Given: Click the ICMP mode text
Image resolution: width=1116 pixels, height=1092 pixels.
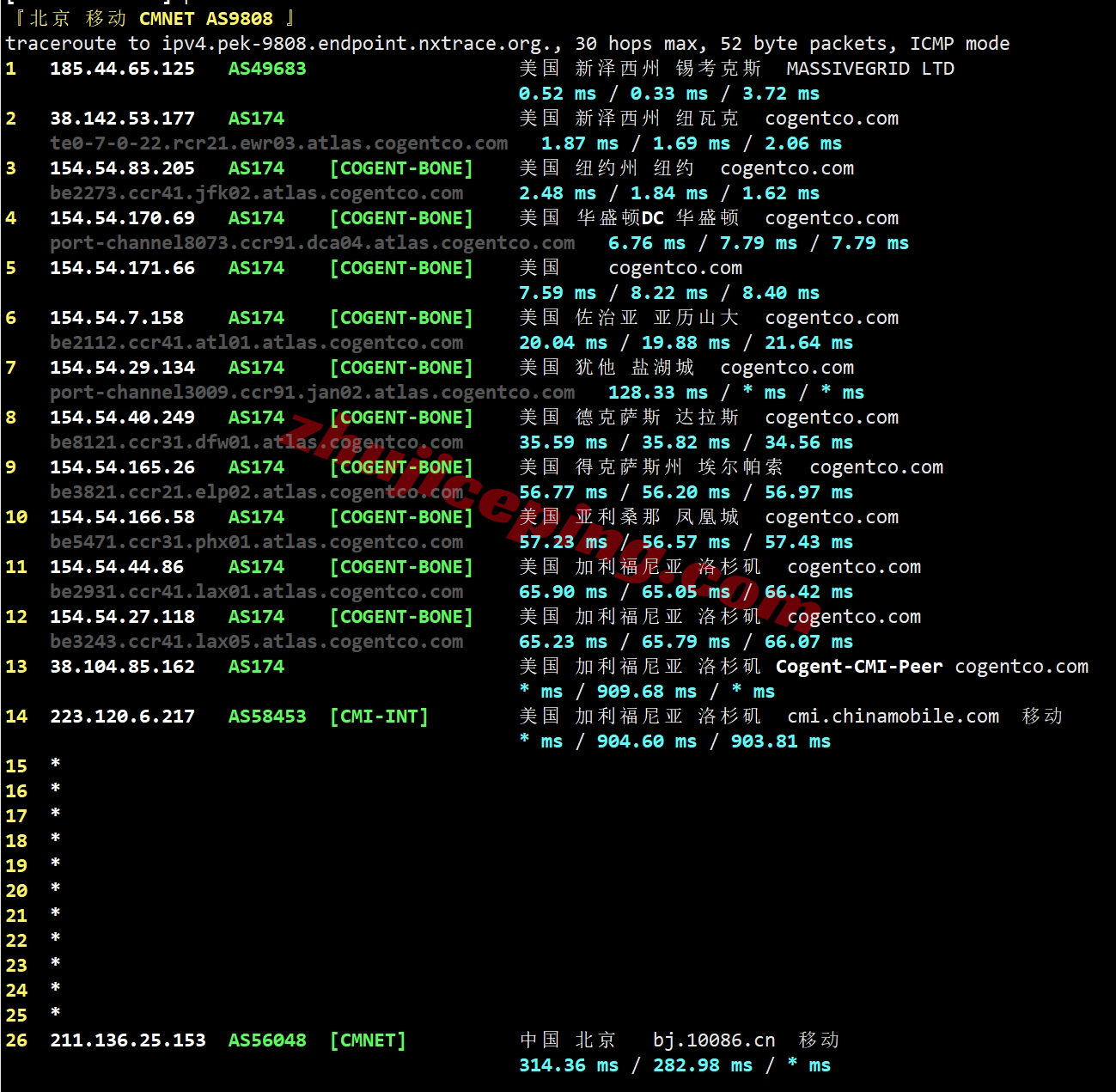Looking at the screenshot, I should 960,44.
